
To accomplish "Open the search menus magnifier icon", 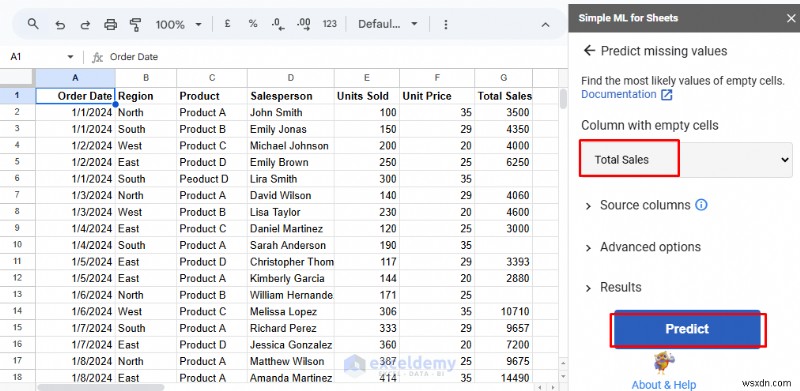I will coord(33,23).
